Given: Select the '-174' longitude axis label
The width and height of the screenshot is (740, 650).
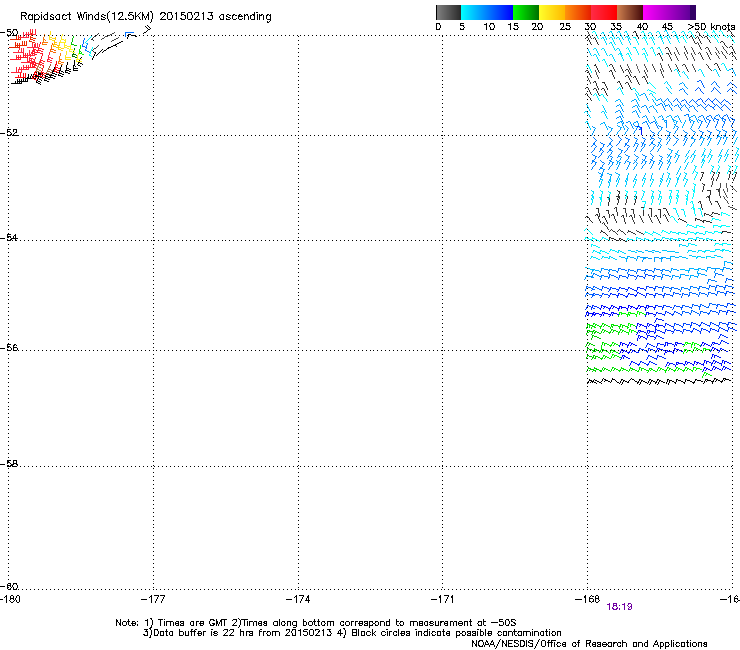Looking at the screenshot, I should tap(298, 599).
